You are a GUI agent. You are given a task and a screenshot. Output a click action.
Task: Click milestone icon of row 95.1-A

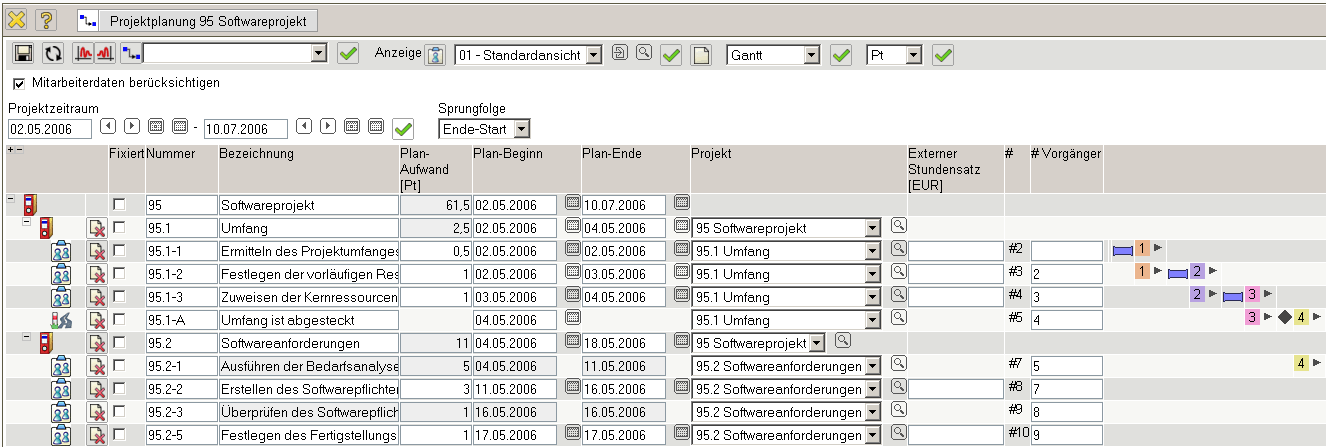tap(61, 319)
